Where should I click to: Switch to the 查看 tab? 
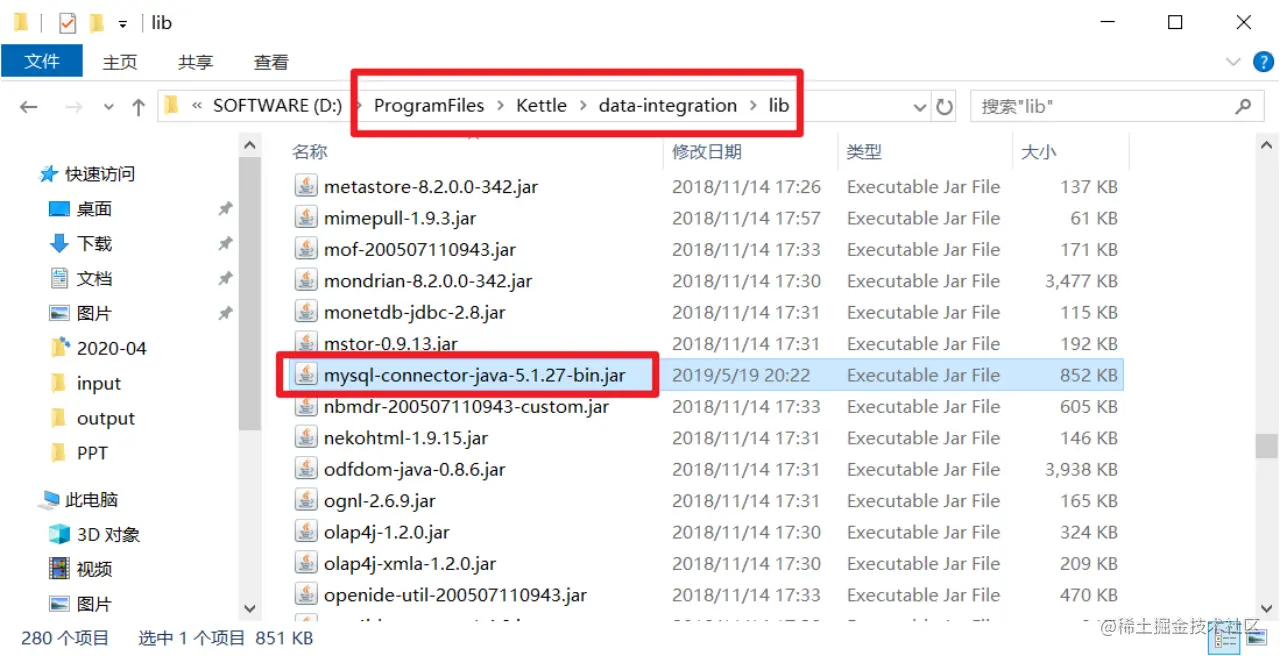coord(271,62)
